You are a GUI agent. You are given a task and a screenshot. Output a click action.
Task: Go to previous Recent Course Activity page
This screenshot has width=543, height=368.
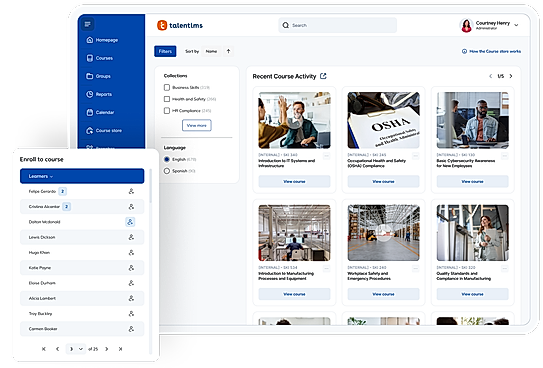[x=490, y=76]
